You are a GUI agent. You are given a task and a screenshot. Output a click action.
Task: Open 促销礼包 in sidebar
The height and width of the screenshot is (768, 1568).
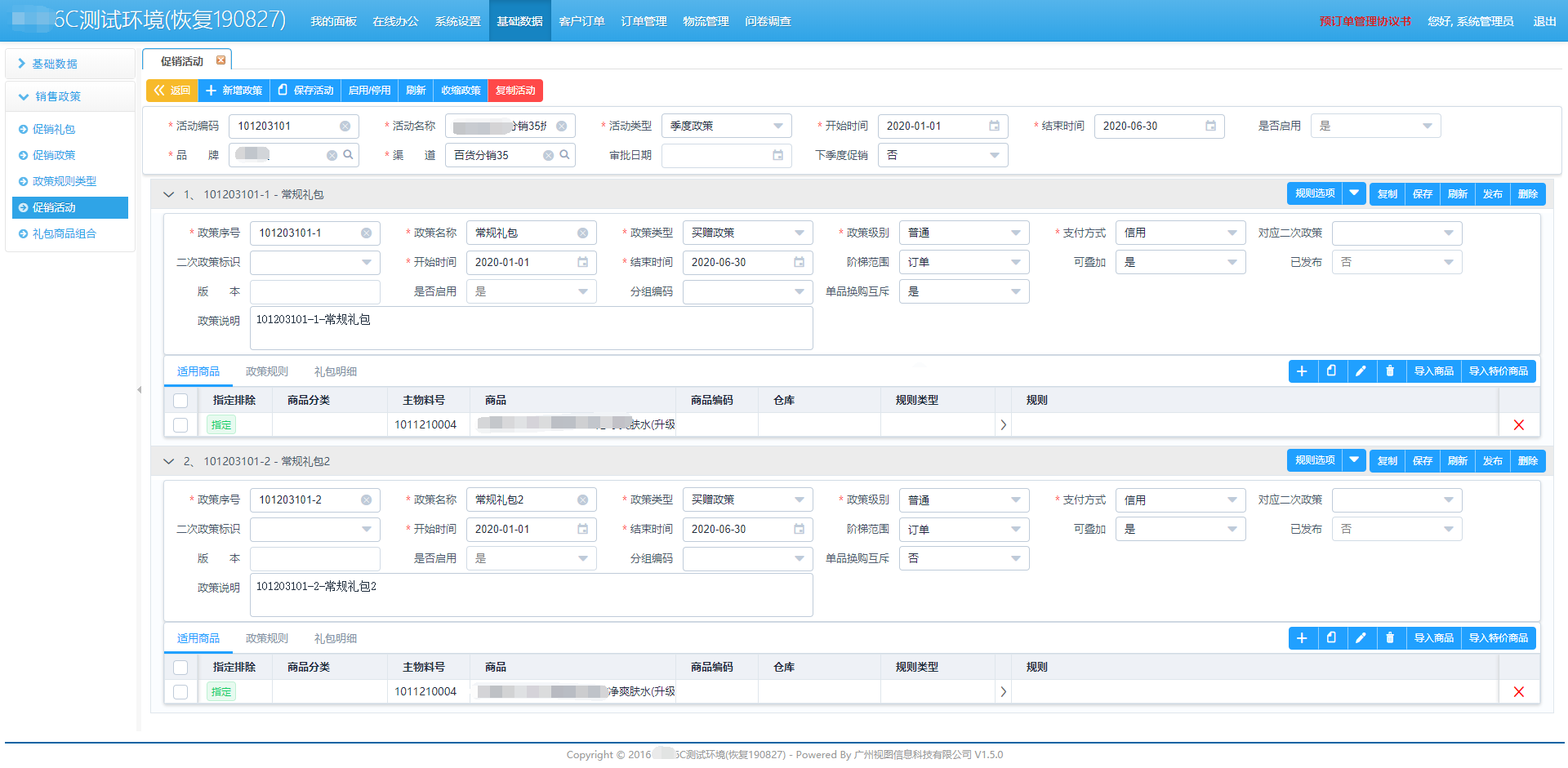pos(54,129)
